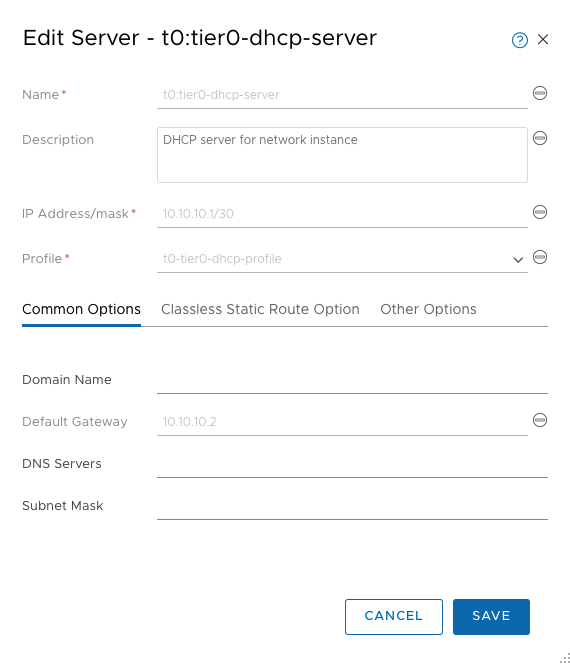Expand the Profile dropdown chevron

click(518, 260)
